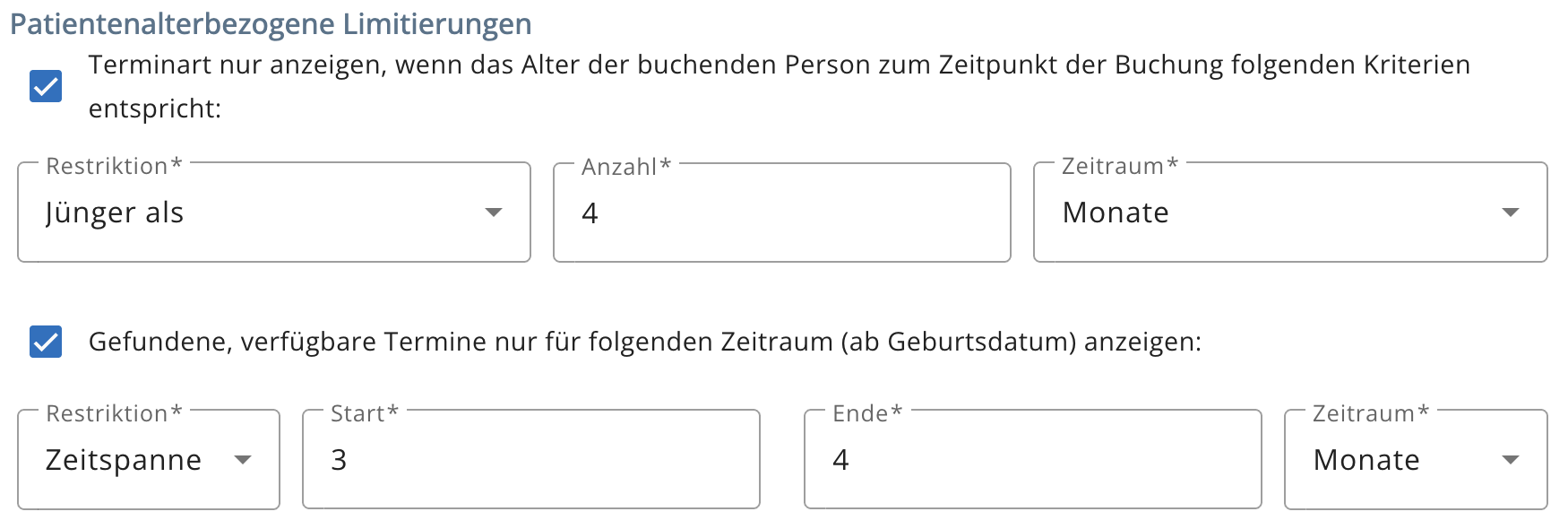Click the upper 'Restriktion*' field label
The width and height of the screenshot is (1568, 529).
[x=114, y=166]
